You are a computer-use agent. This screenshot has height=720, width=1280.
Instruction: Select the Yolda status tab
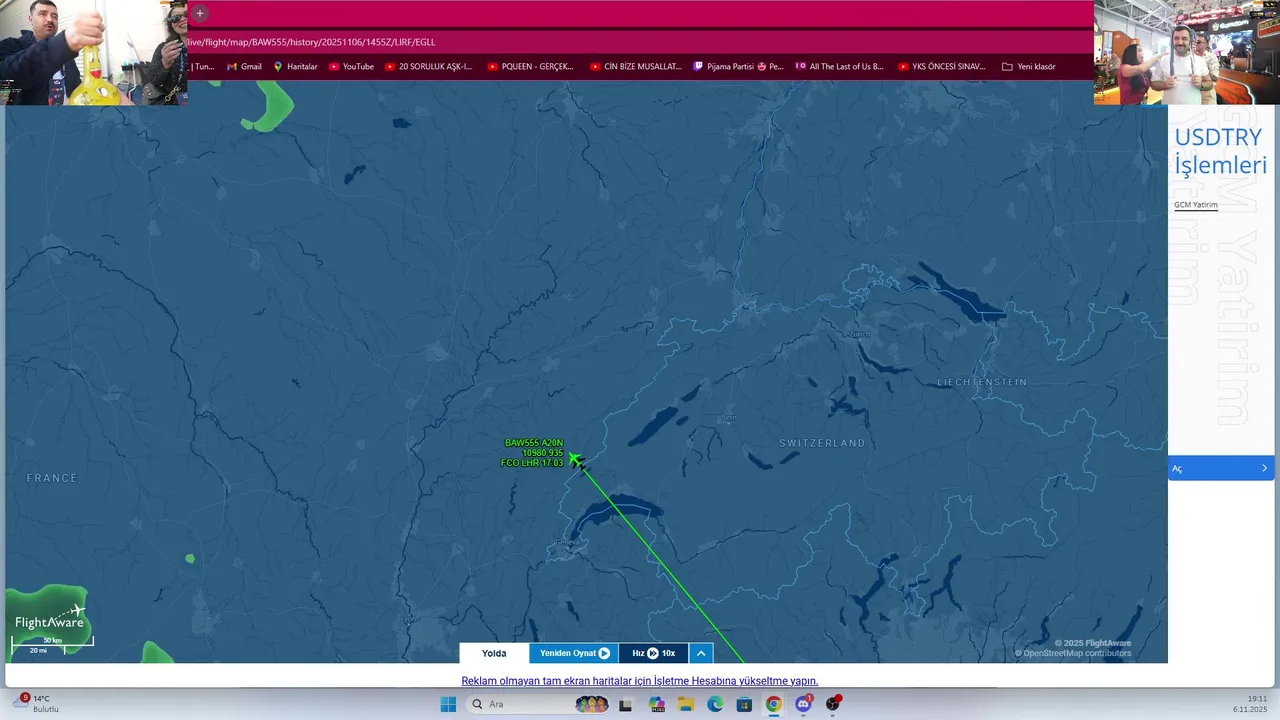pos(494,653)
